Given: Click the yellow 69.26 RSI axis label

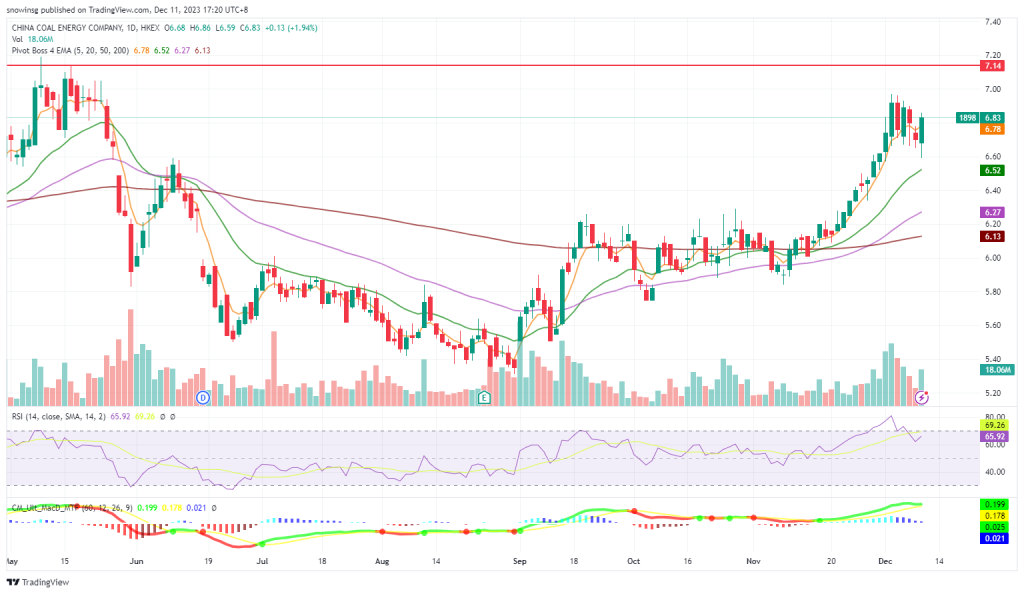Looking at the screenshot, I should pos(995,425).
